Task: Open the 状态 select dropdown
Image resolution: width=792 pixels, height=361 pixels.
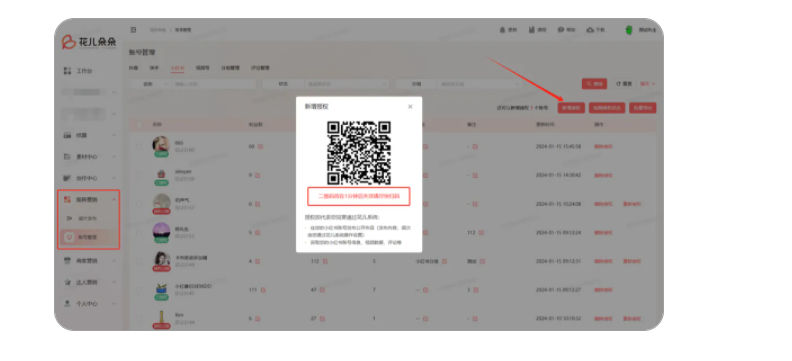Action: pyautogui.click(x=346, y=84)
